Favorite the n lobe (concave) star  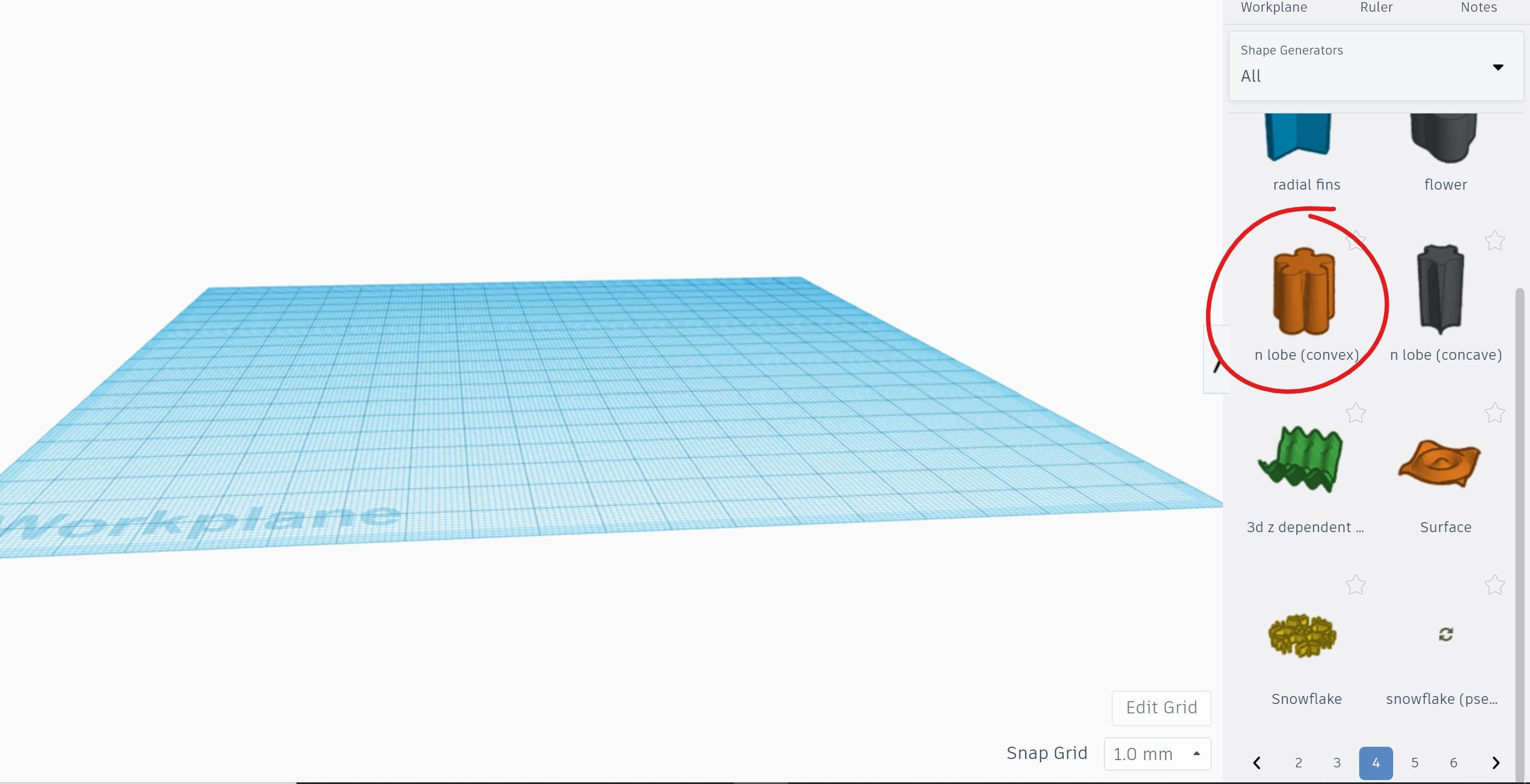click(1494, 241)
